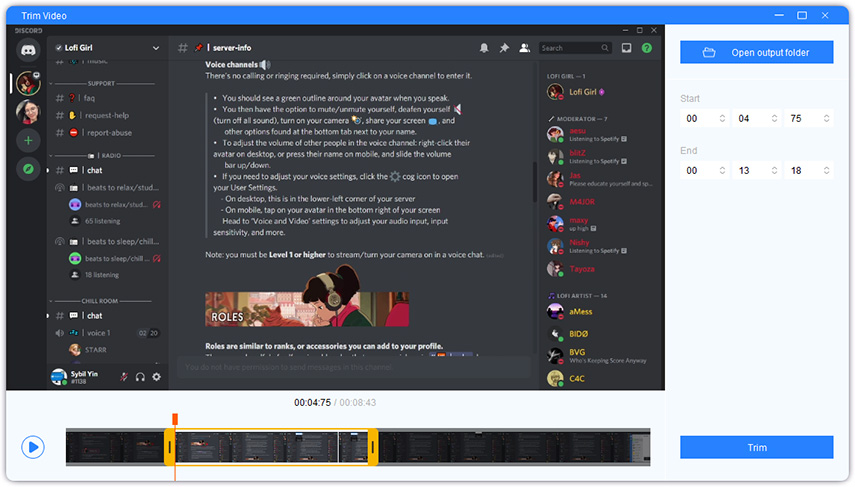Screen dimensions: 855x487
Task: Click the orange playhead marker
Action: pyautogui.click(x=175, y=419)
